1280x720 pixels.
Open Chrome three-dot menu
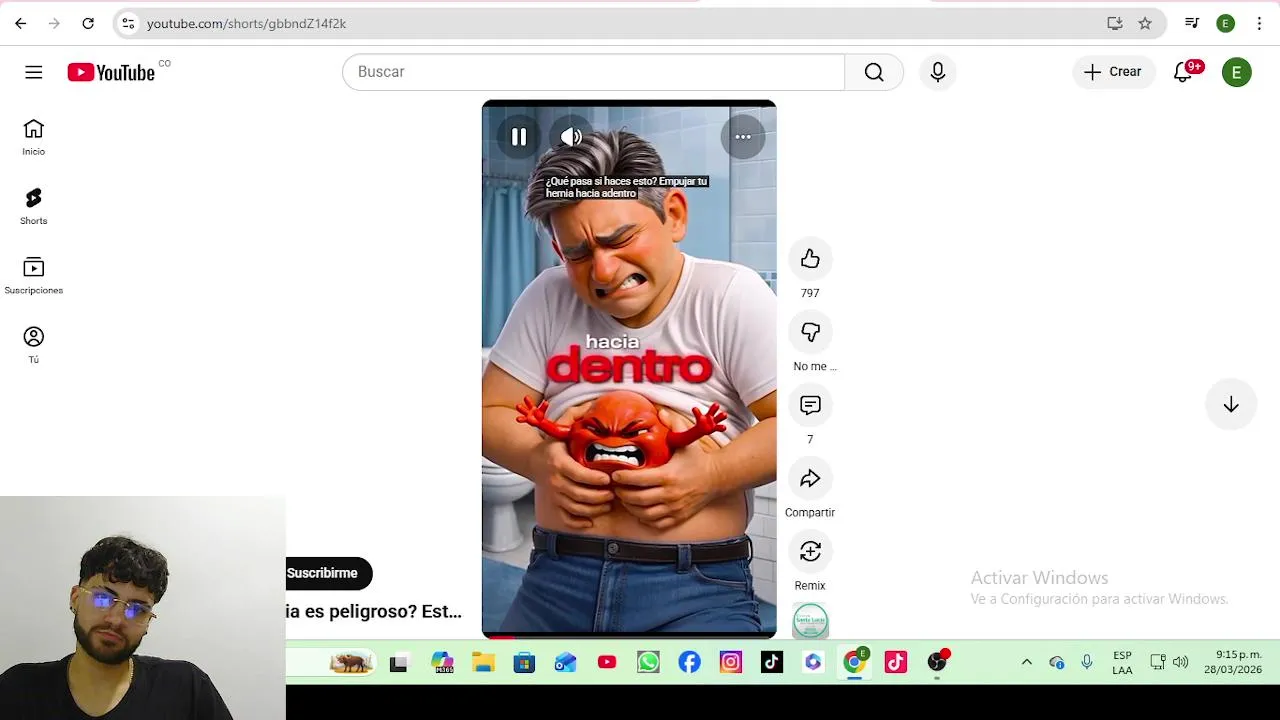coord(1259,23)
